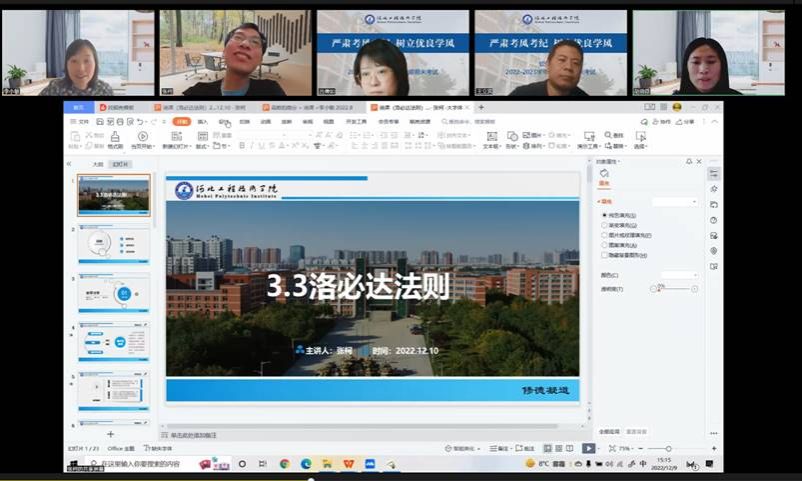This screenshot has width=802, height=481.
Task: Expand the color (颜色) dropdown
Action: coord(680,274)
